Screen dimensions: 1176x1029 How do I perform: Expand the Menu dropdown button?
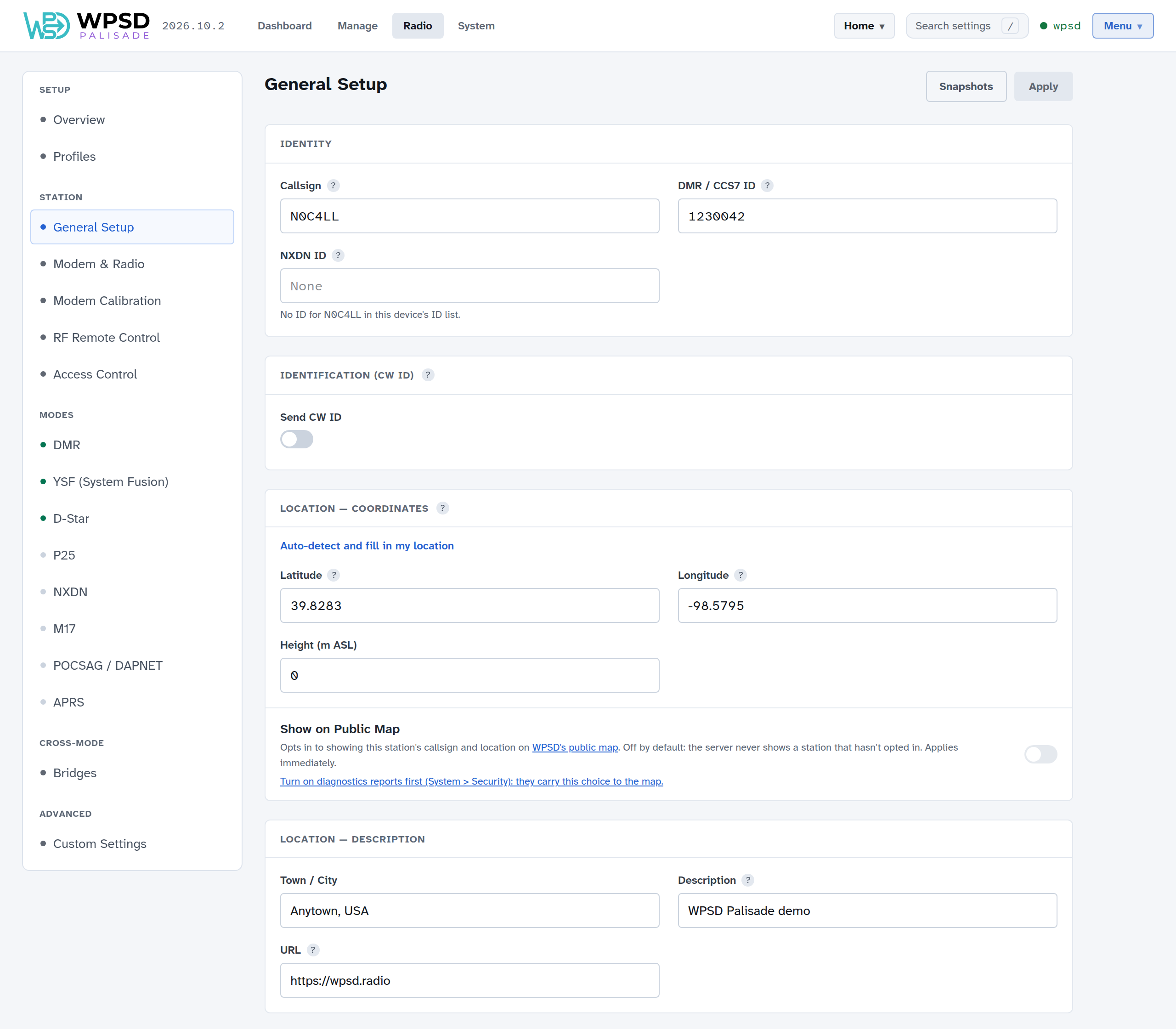point(1123,26)
